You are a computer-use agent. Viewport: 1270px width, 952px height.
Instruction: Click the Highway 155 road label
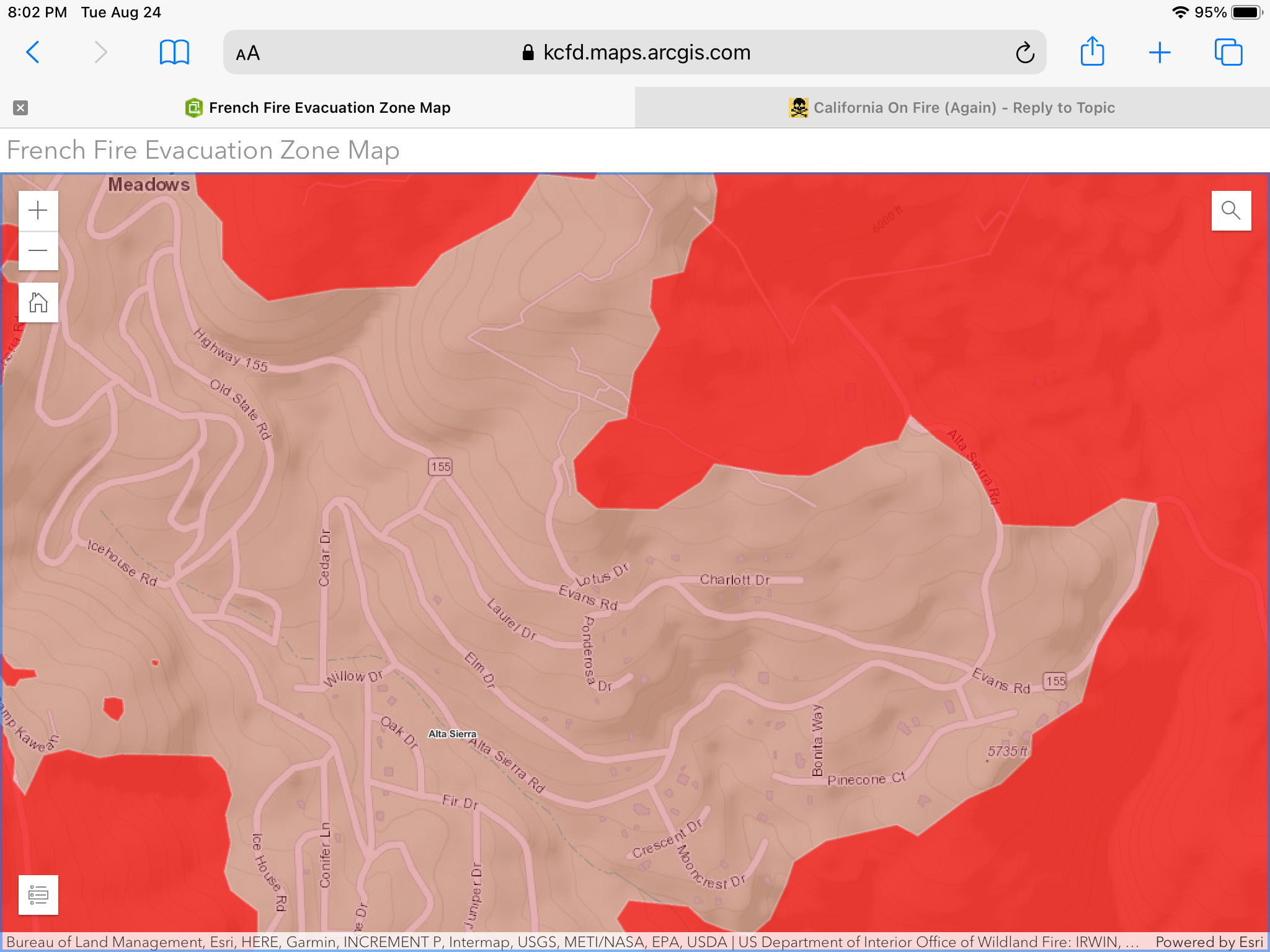[x=231, y=351]
